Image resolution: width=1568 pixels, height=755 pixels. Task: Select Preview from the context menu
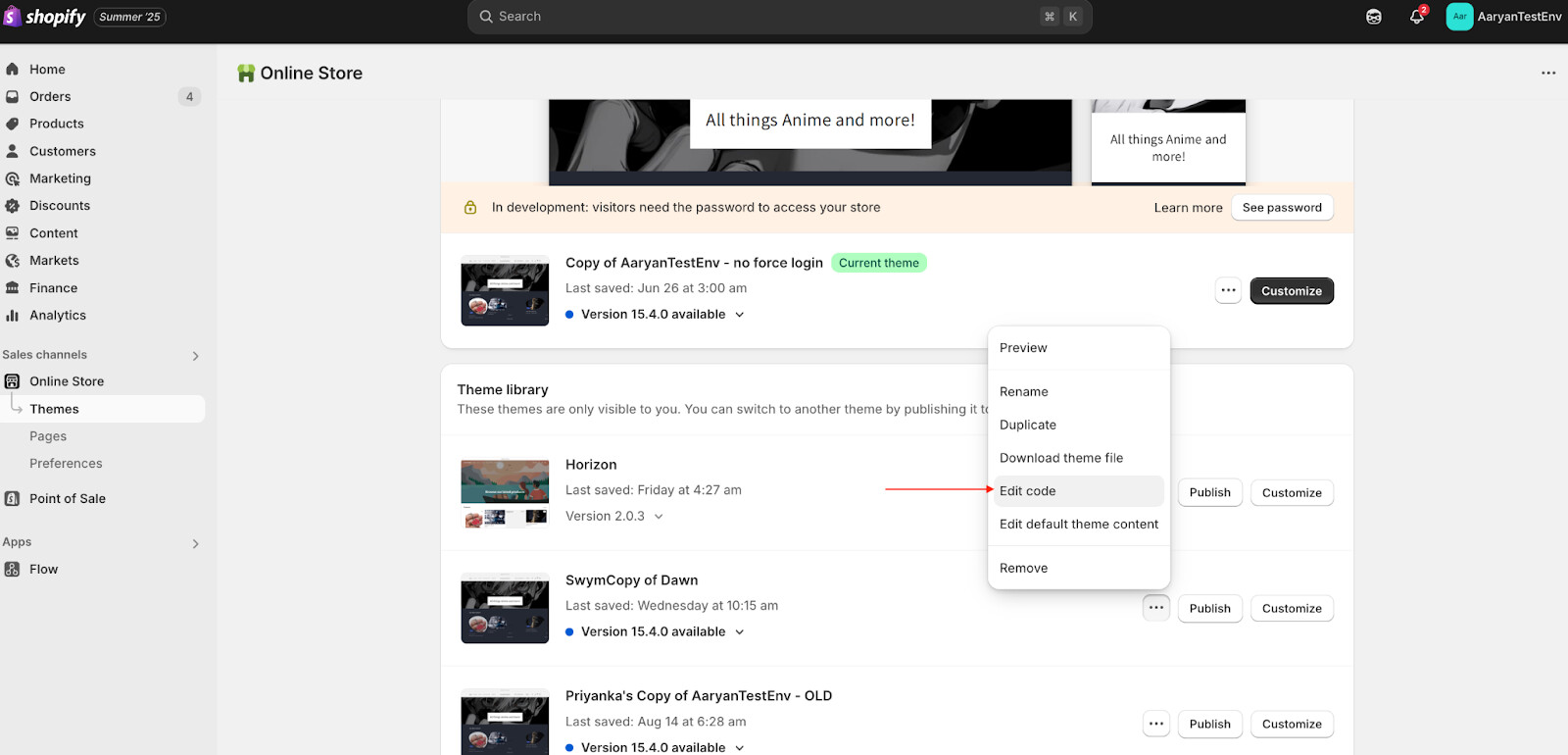(x=1078, y=348)
